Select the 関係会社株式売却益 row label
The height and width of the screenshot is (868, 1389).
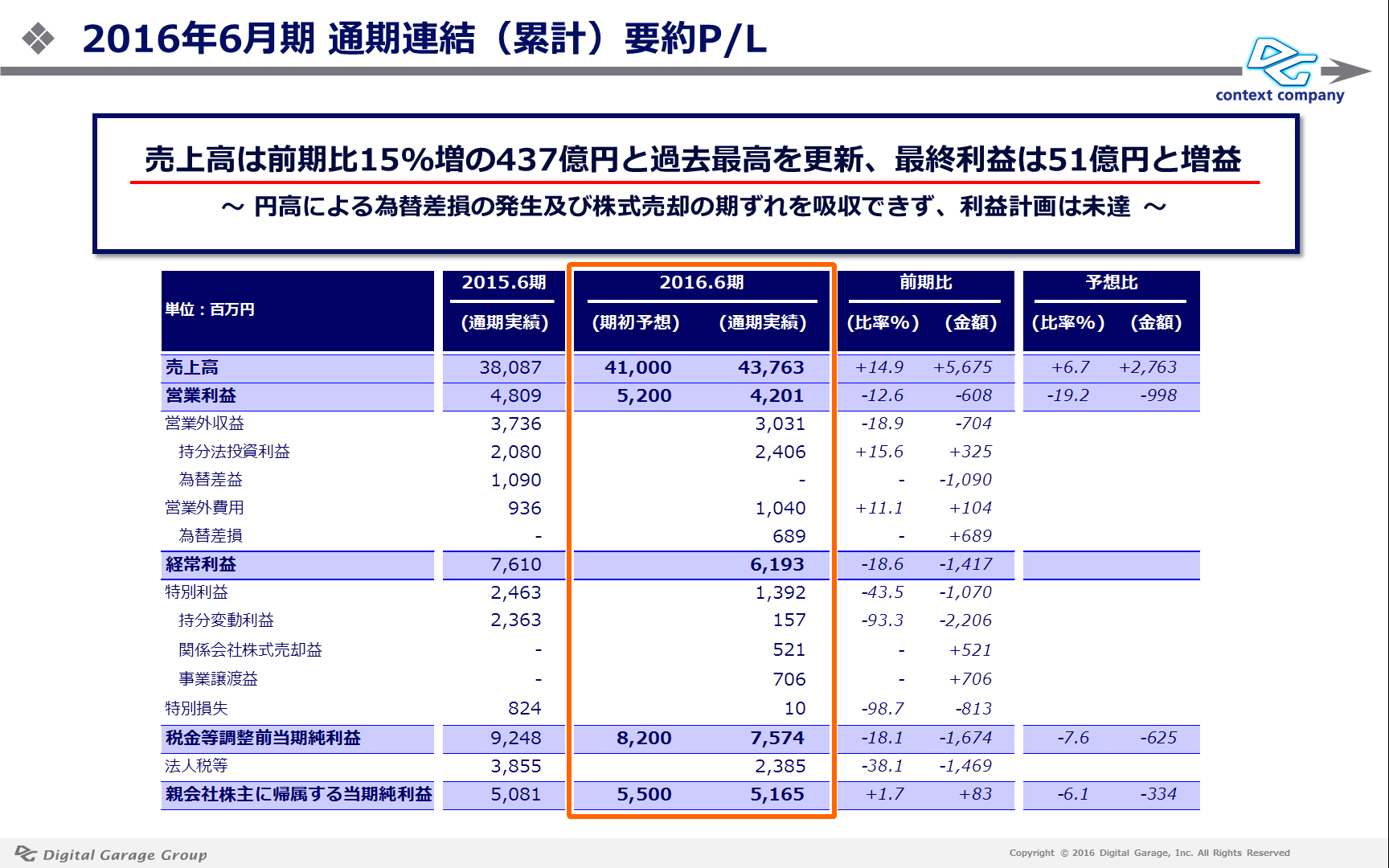click(x=250, y=650)
